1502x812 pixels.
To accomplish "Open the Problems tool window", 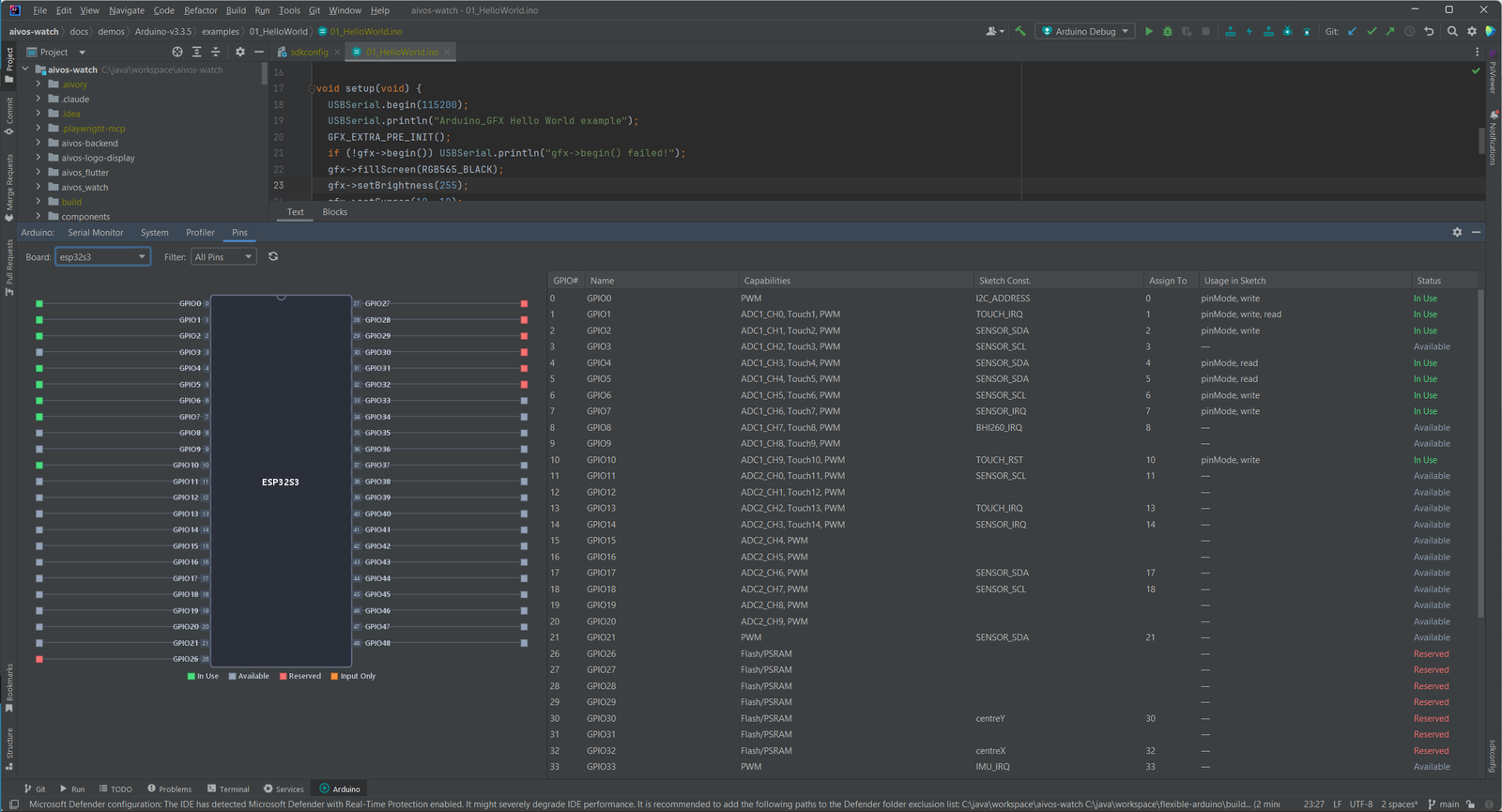I will pyautogui.click(x=169, y=789).
